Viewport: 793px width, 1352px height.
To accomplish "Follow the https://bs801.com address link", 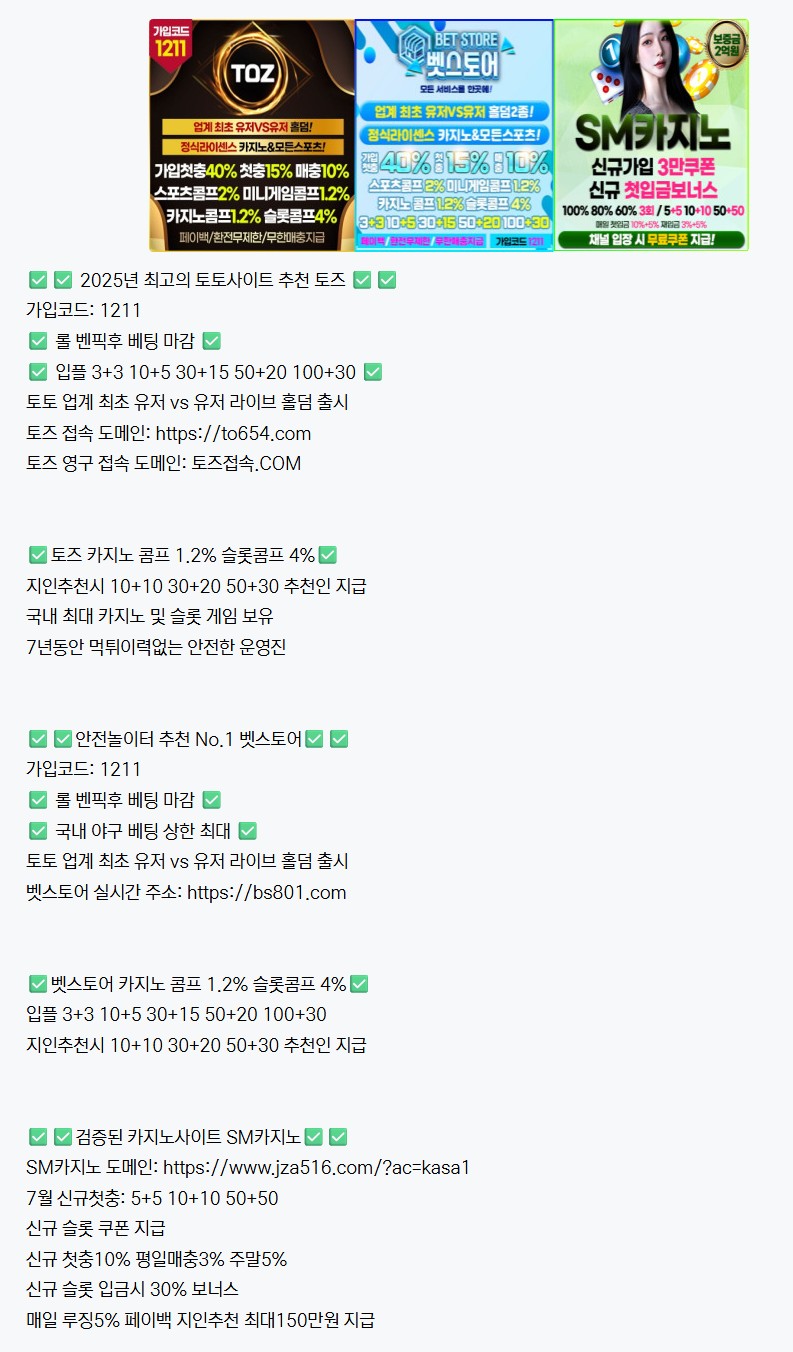I will click(x=267, y=892).
